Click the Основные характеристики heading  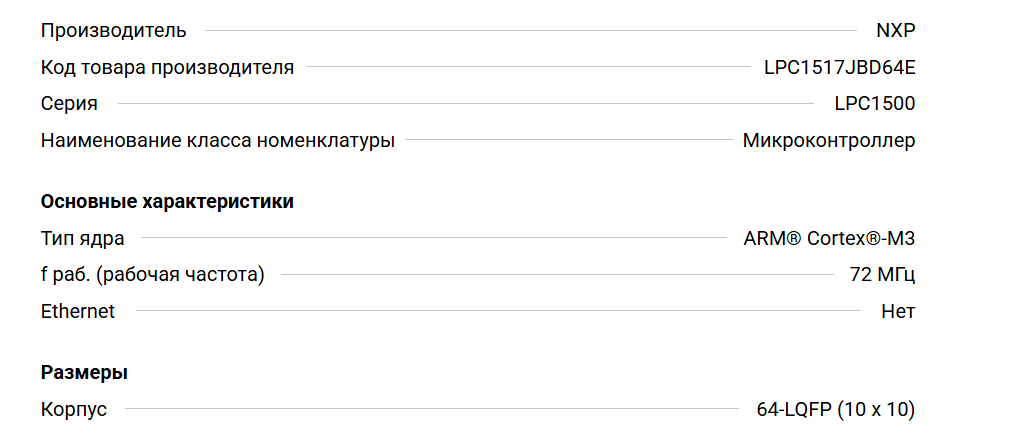point(167,202)
